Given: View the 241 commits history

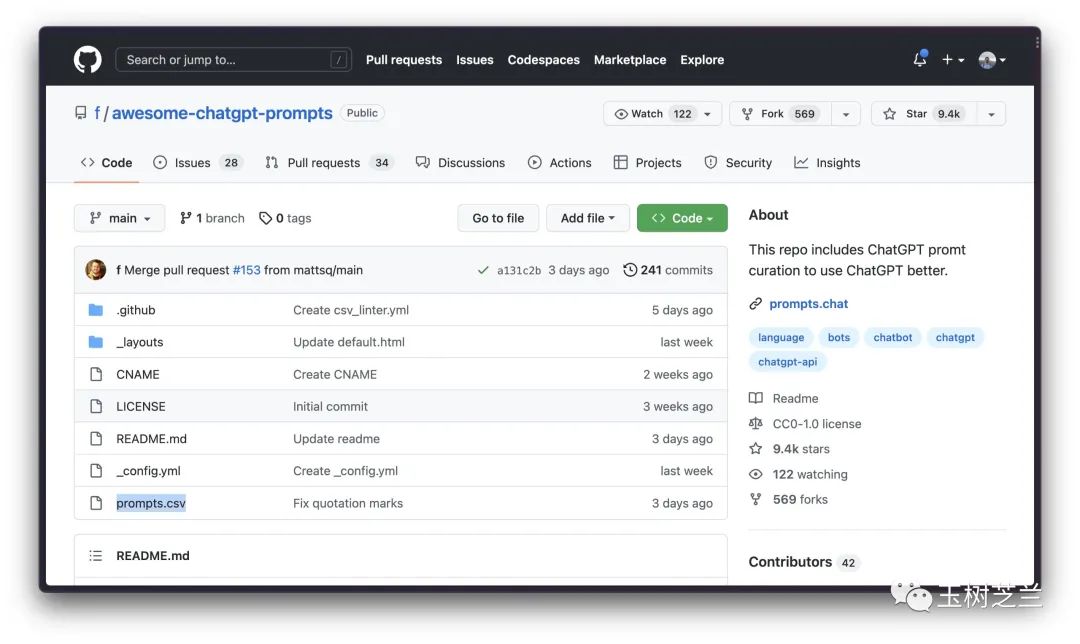Looking at the screenshot, I should (668, 270).
